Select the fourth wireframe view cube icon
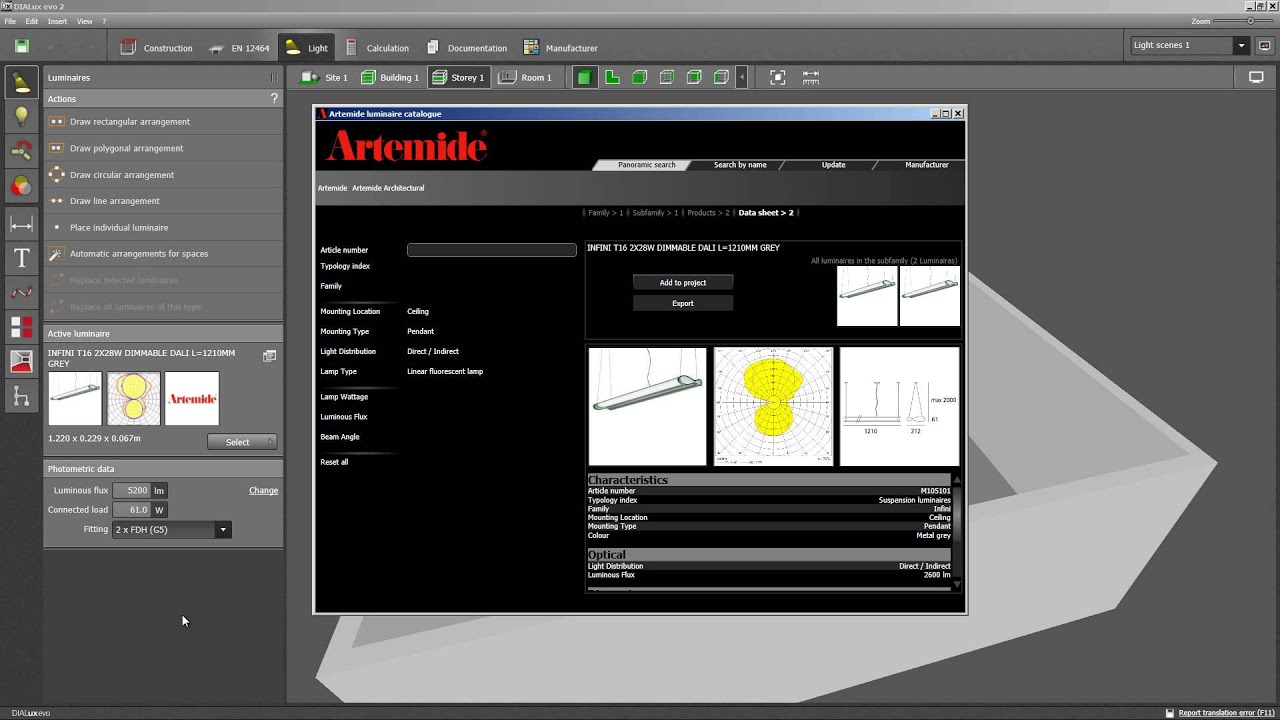 (666, 77)
